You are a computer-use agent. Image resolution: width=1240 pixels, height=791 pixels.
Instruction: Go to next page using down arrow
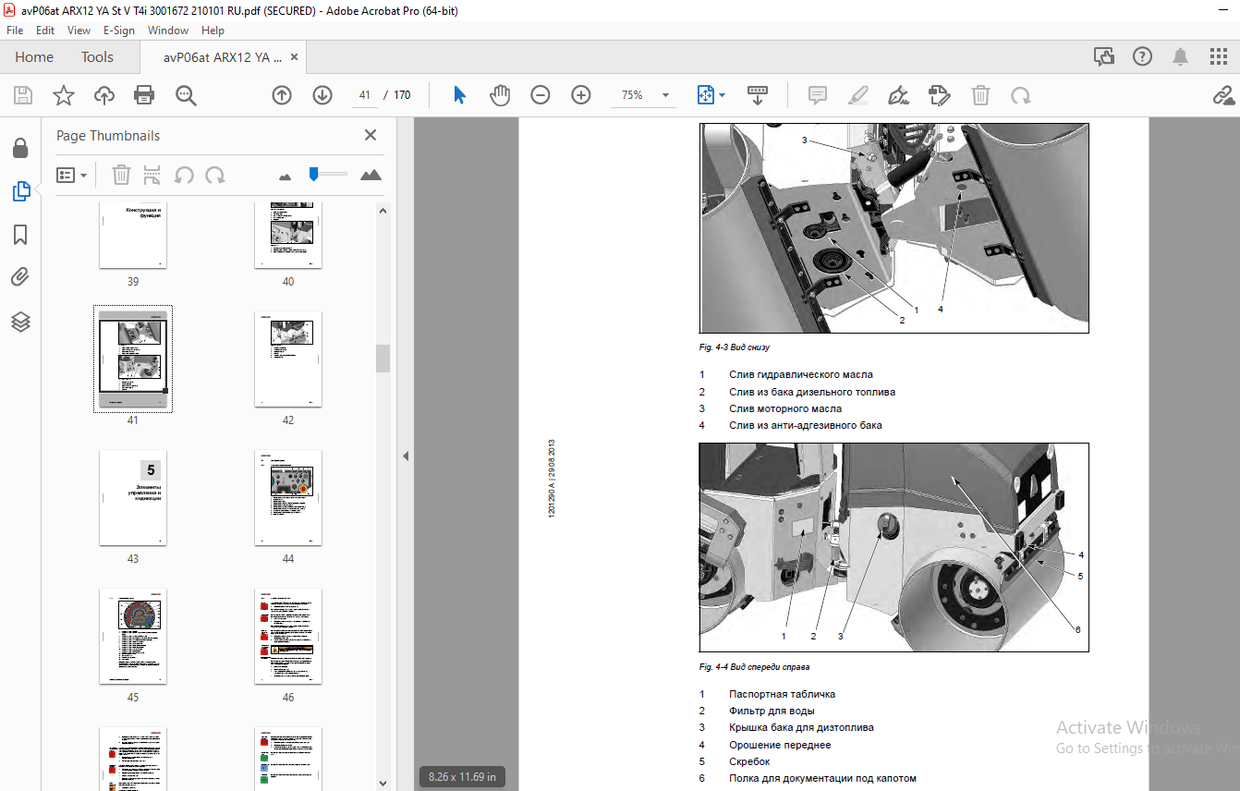click(322, 95)
